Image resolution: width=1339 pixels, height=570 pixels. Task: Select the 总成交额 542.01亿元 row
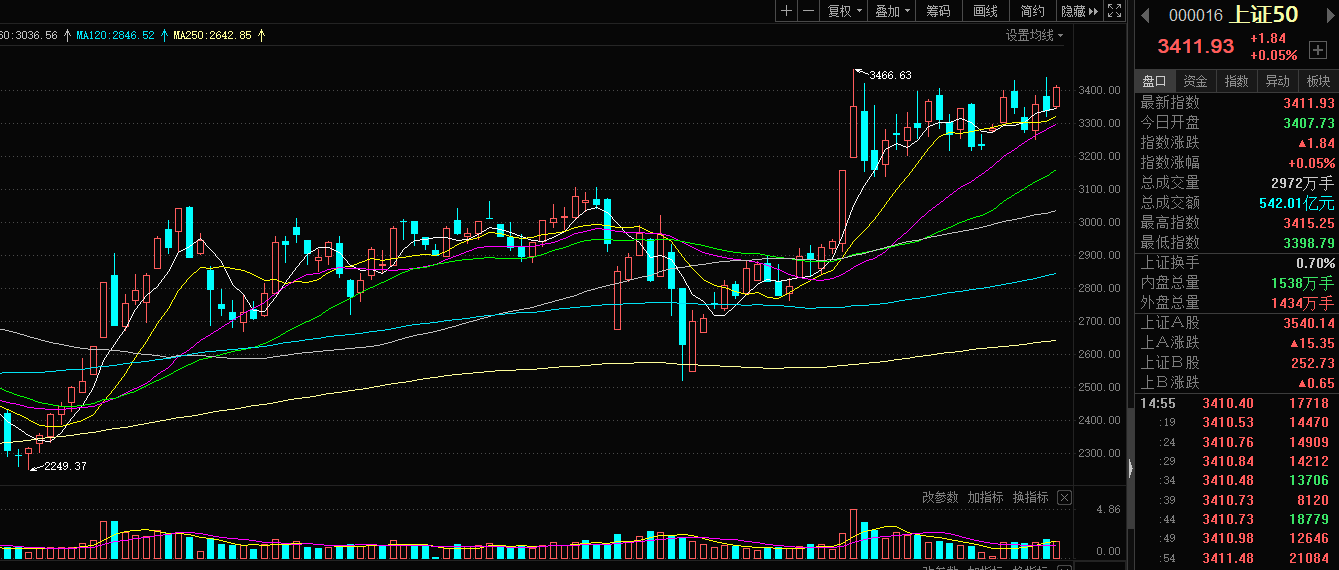(1237, 203)
